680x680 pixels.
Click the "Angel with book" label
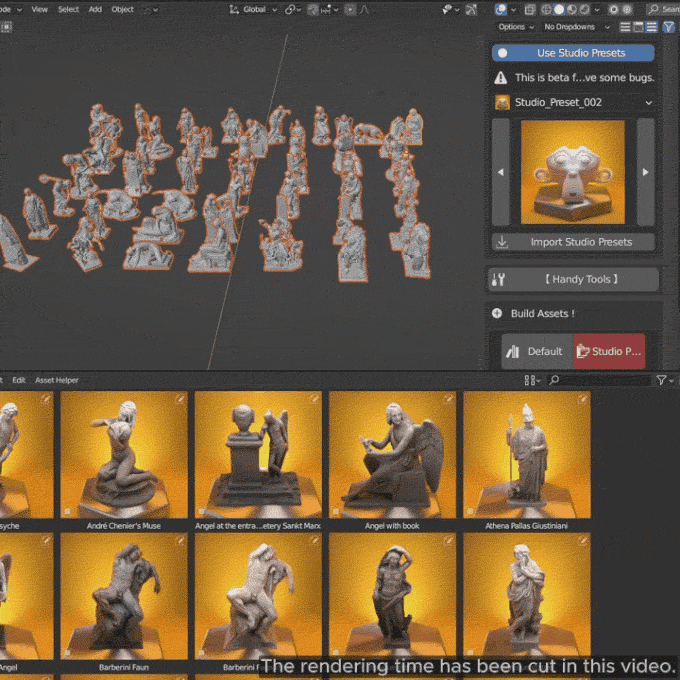pyautogui.click(x=392, y=526)
